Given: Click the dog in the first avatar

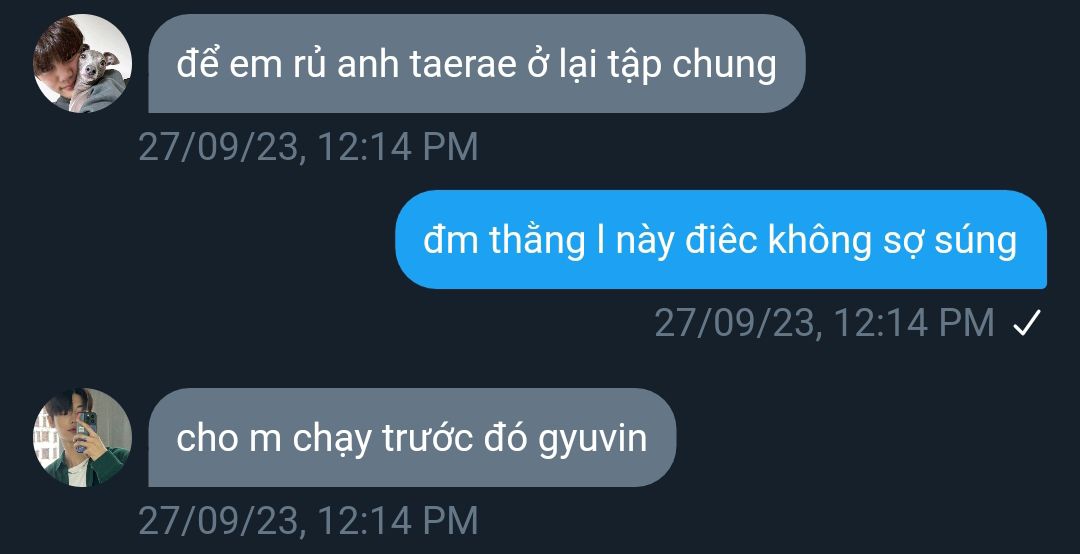Looking at the screenshot, I should pyautogui.click(x=96, y=69).
